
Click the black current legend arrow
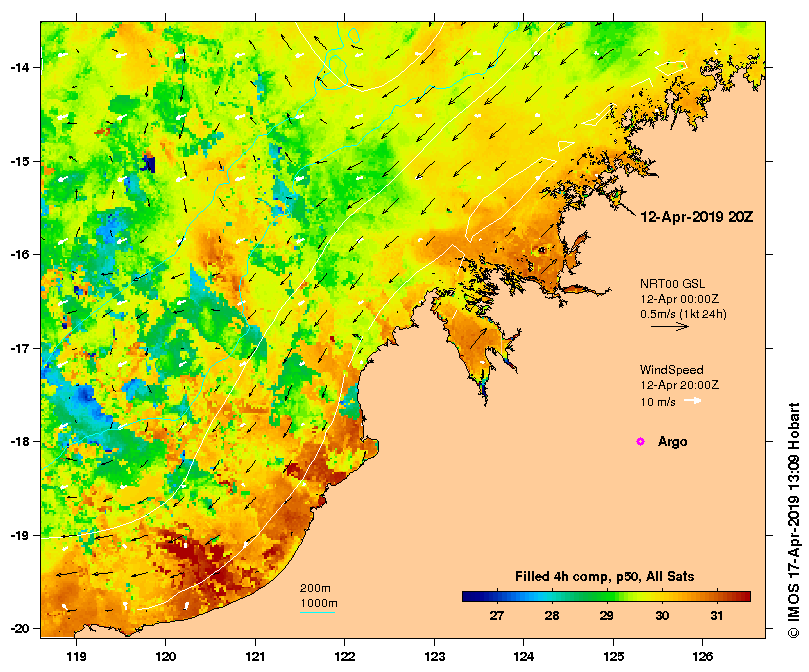click(x=670, y=326)
